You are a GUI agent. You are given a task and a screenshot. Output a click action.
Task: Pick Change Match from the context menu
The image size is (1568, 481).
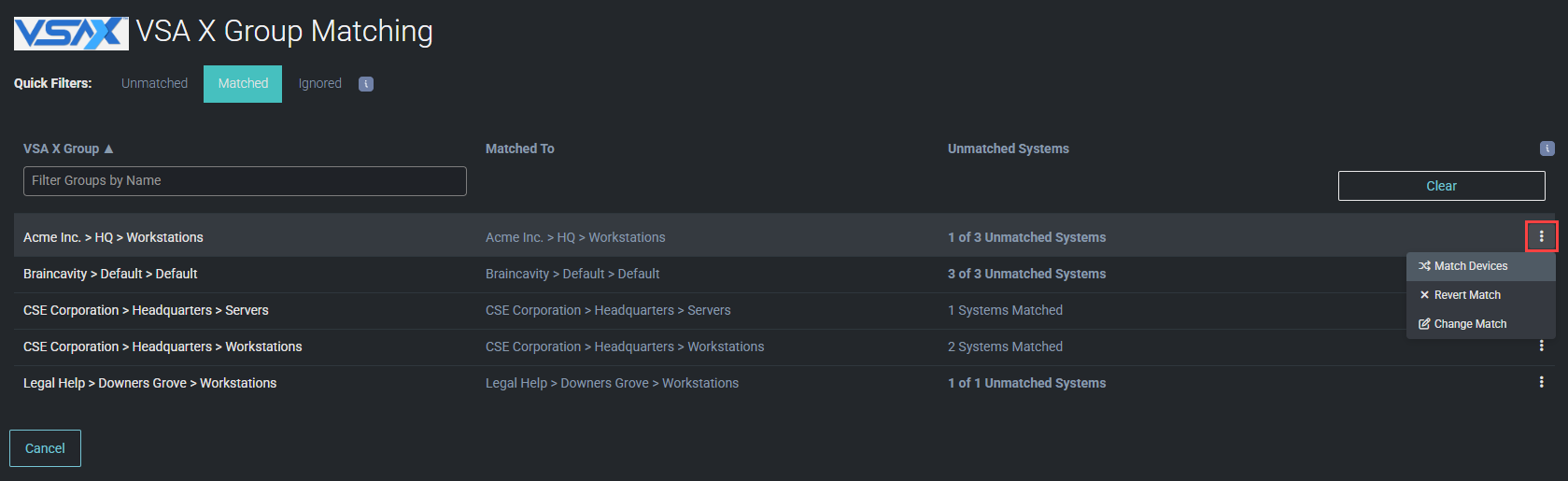click(1469, 324)
